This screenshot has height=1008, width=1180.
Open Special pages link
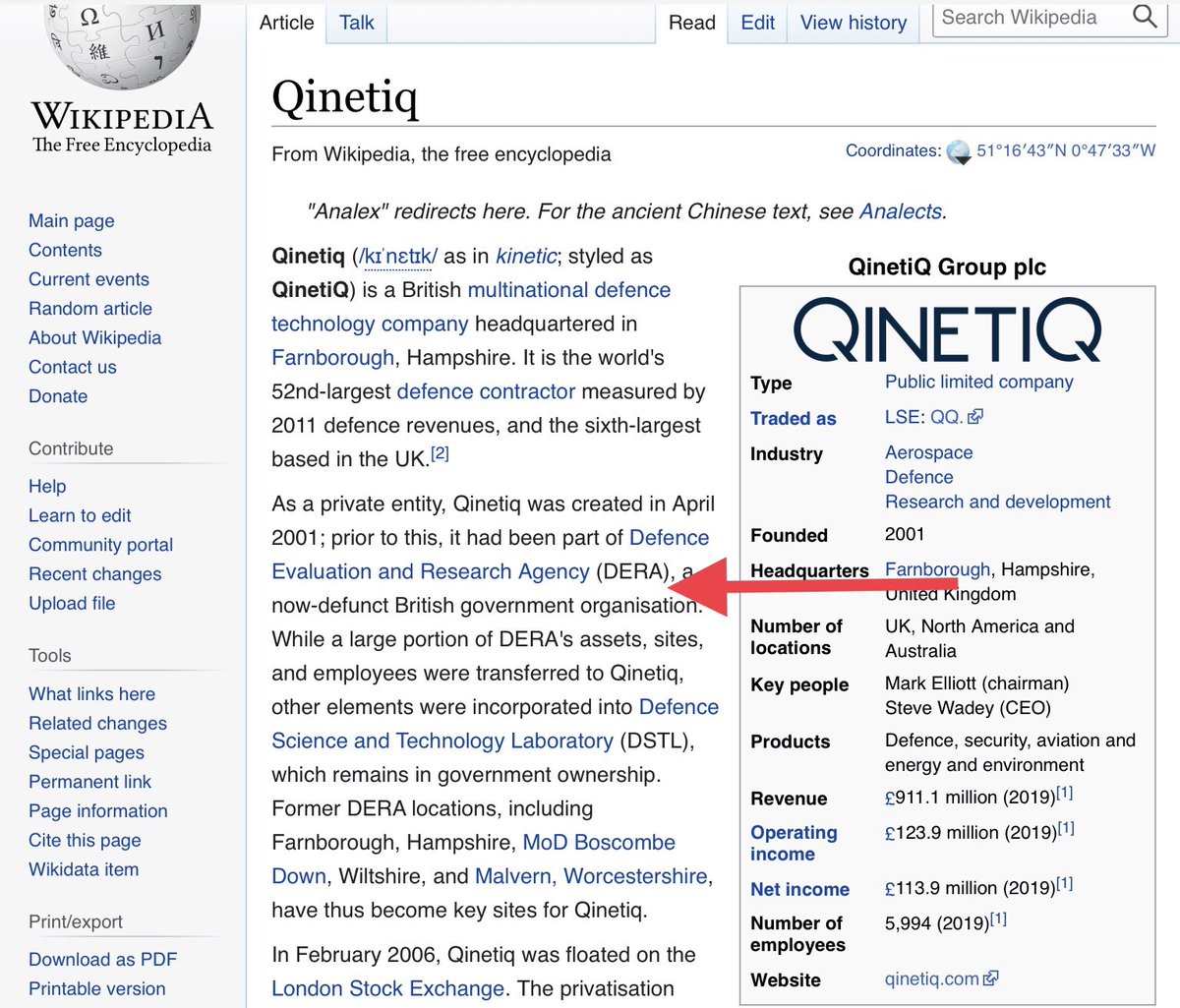(87, 752)
